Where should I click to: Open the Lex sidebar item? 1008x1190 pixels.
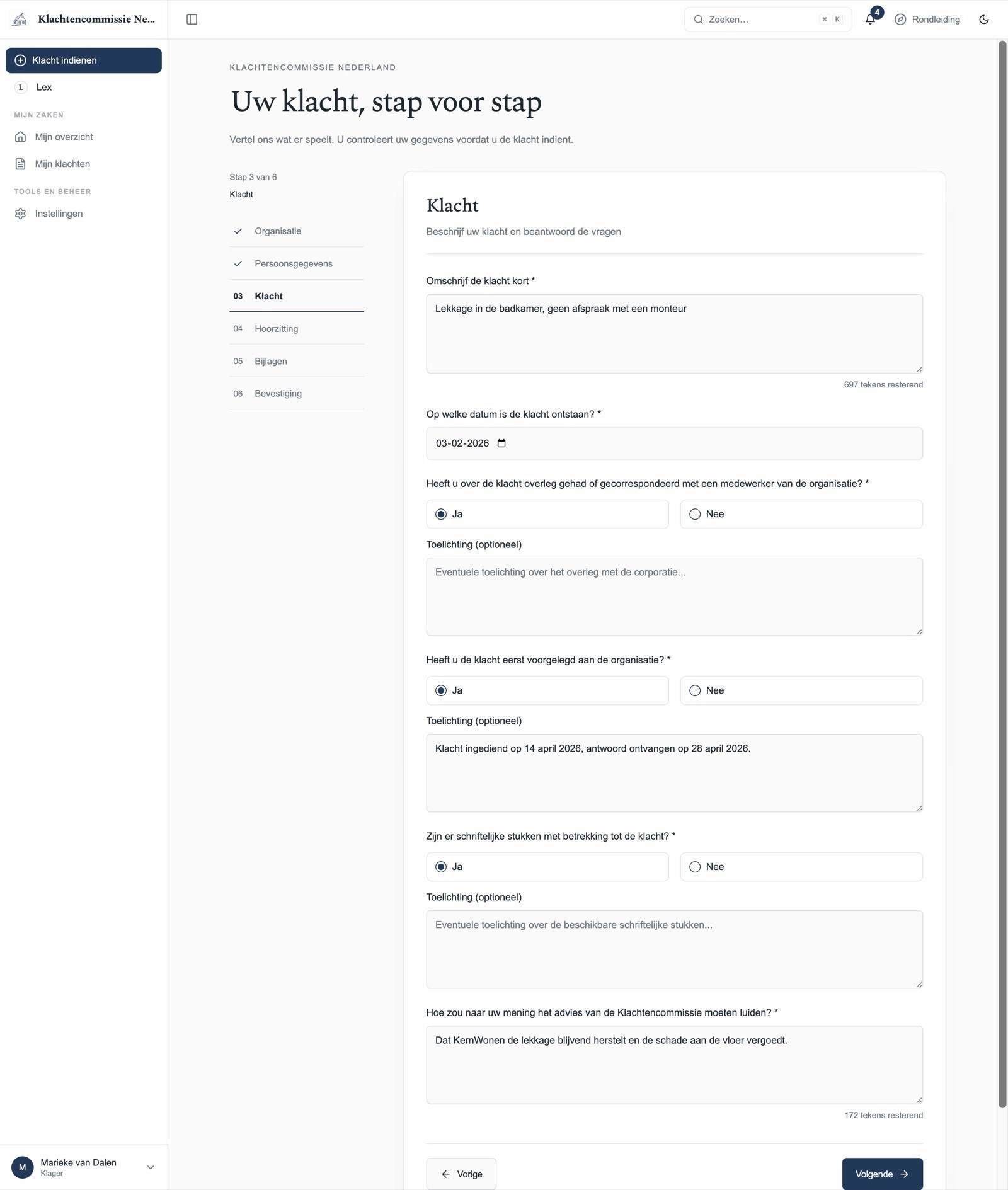[x=84, y=87]
